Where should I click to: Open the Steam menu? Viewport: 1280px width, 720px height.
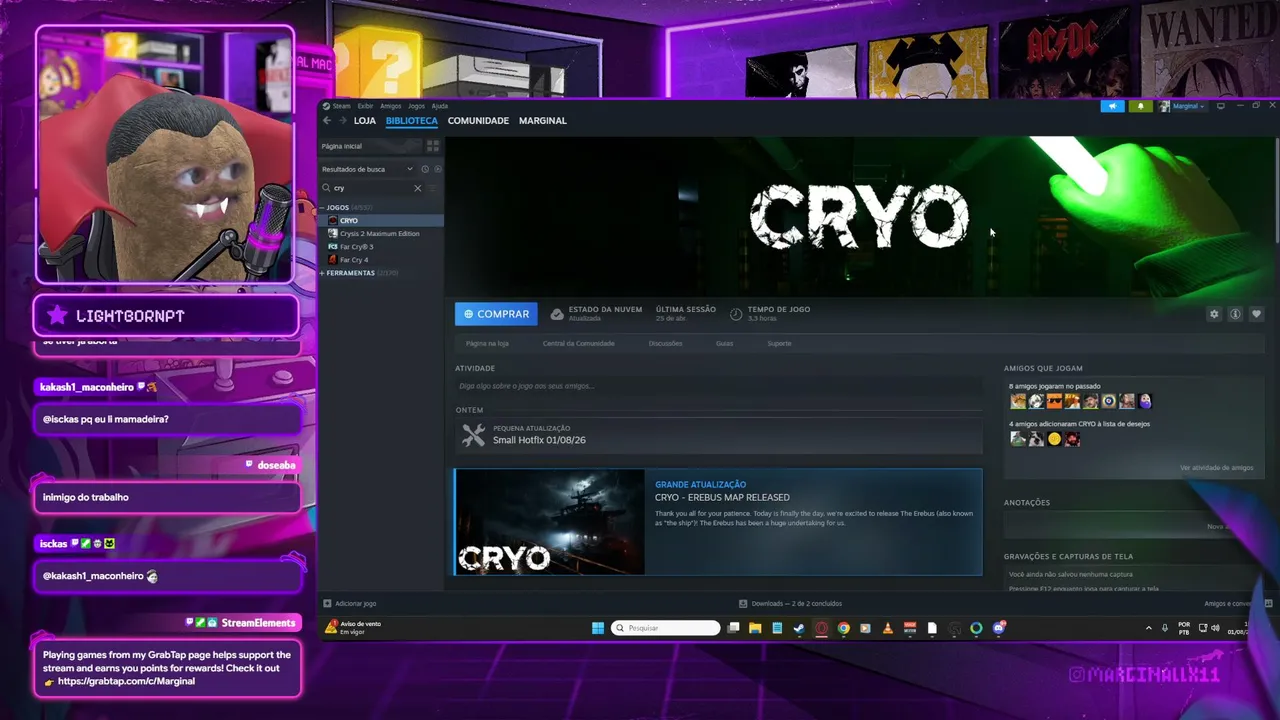click(338, 106)
